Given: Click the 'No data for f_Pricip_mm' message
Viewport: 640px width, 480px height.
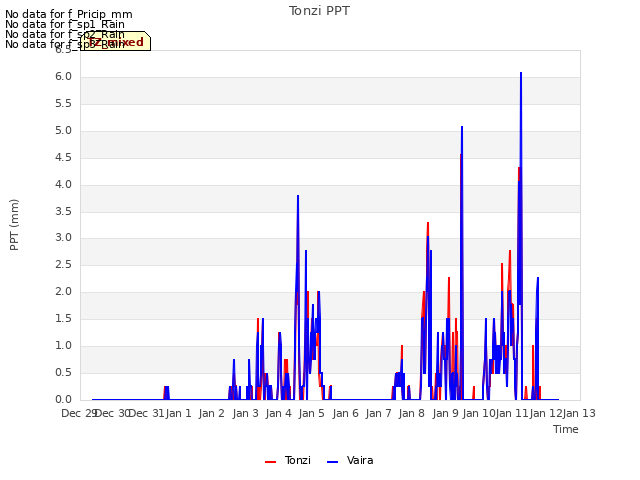Looking at the screenshot, I should [69, 14].
